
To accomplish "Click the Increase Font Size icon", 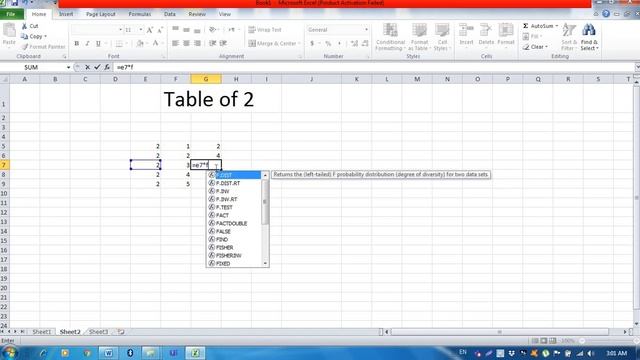I will pos(150,30).
